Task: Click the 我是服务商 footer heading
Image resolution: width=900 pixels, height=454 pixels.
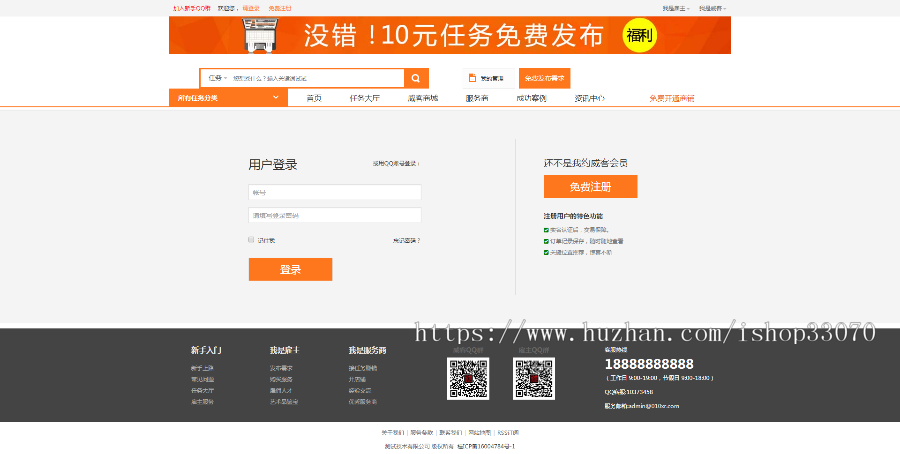Action: [x=367, y=350]
